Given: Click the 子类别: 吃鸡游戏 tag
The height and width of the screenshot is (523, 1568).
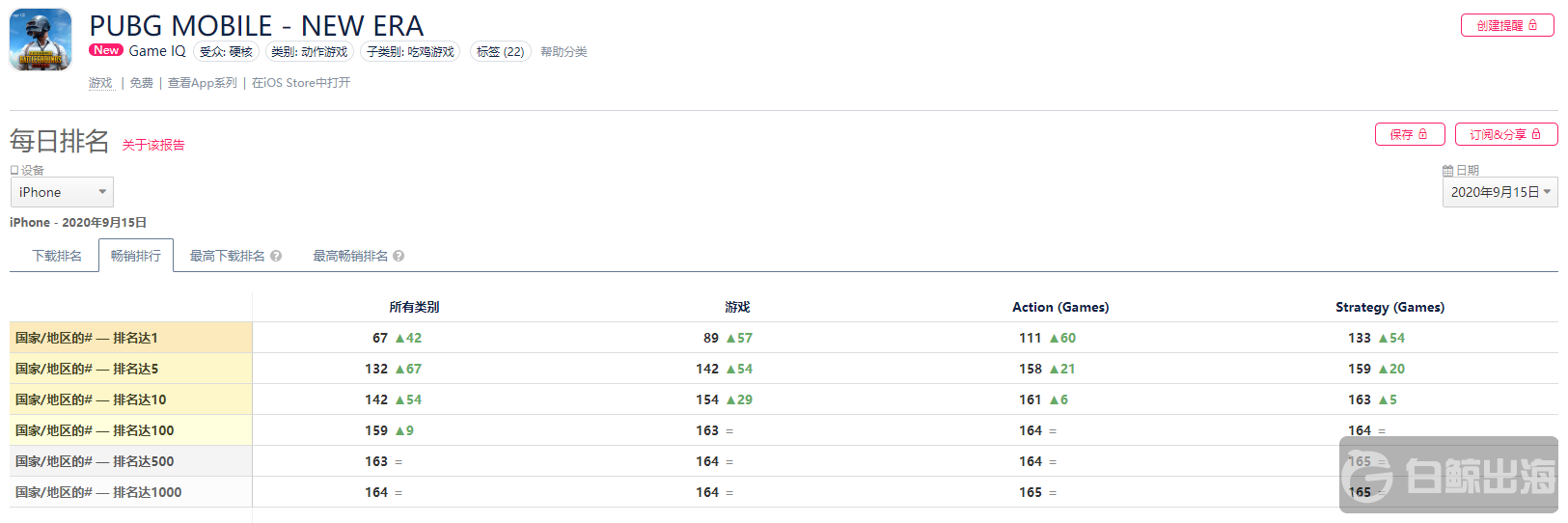Looking at the screenshot, I should [410, 52].
